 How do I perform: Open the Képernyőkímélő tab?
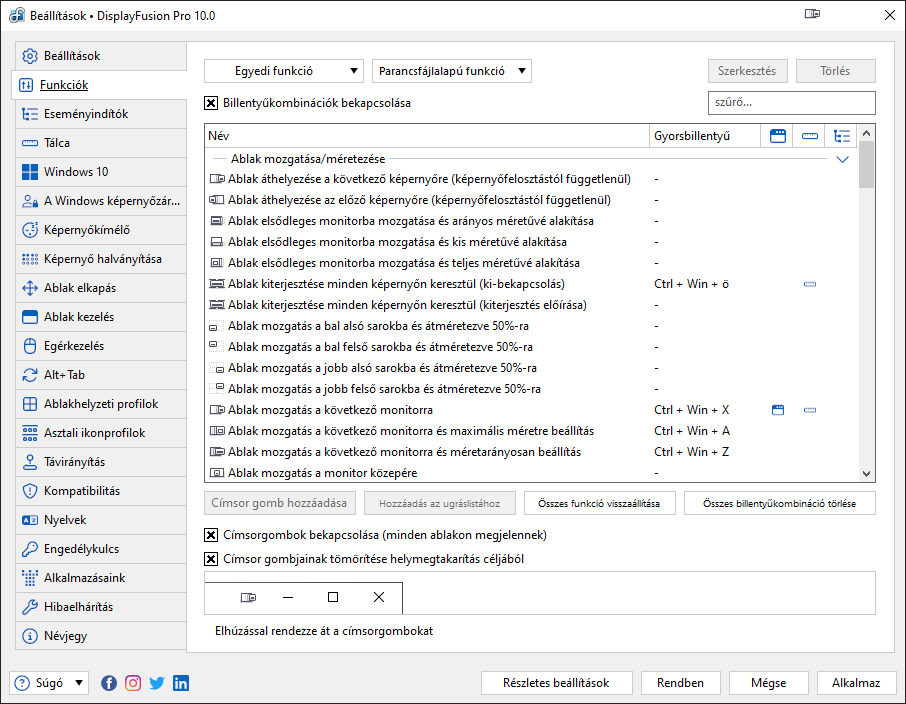point(101,230)
